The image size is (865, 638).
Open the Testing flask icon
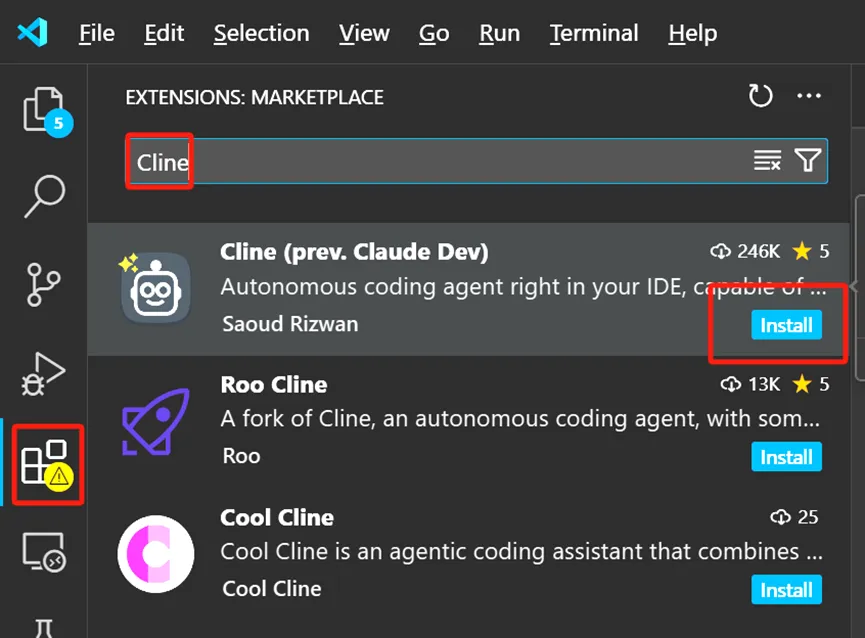click(x=44, y=629)
